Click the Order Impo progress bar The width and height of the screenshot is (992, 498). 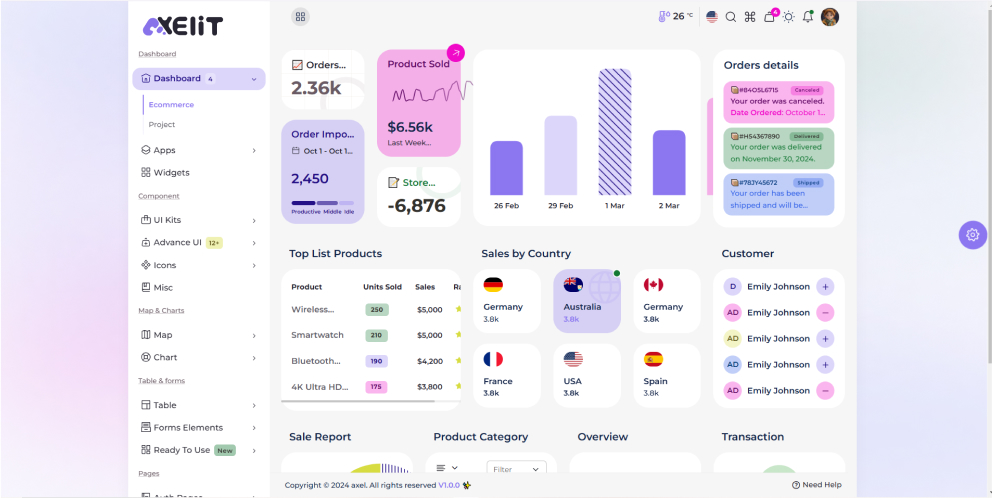click(322, 203)
